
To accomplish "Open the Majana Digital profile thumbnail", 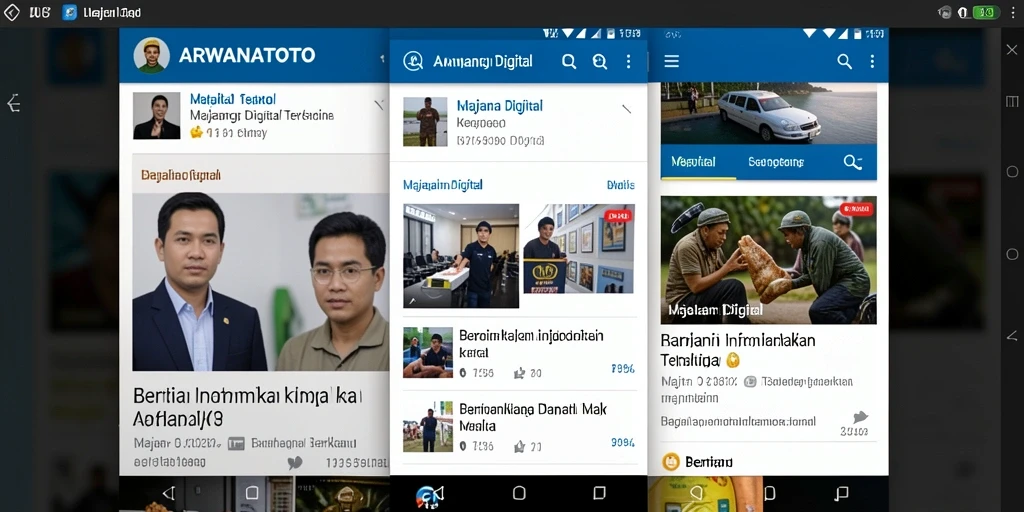I will point(425,121).
